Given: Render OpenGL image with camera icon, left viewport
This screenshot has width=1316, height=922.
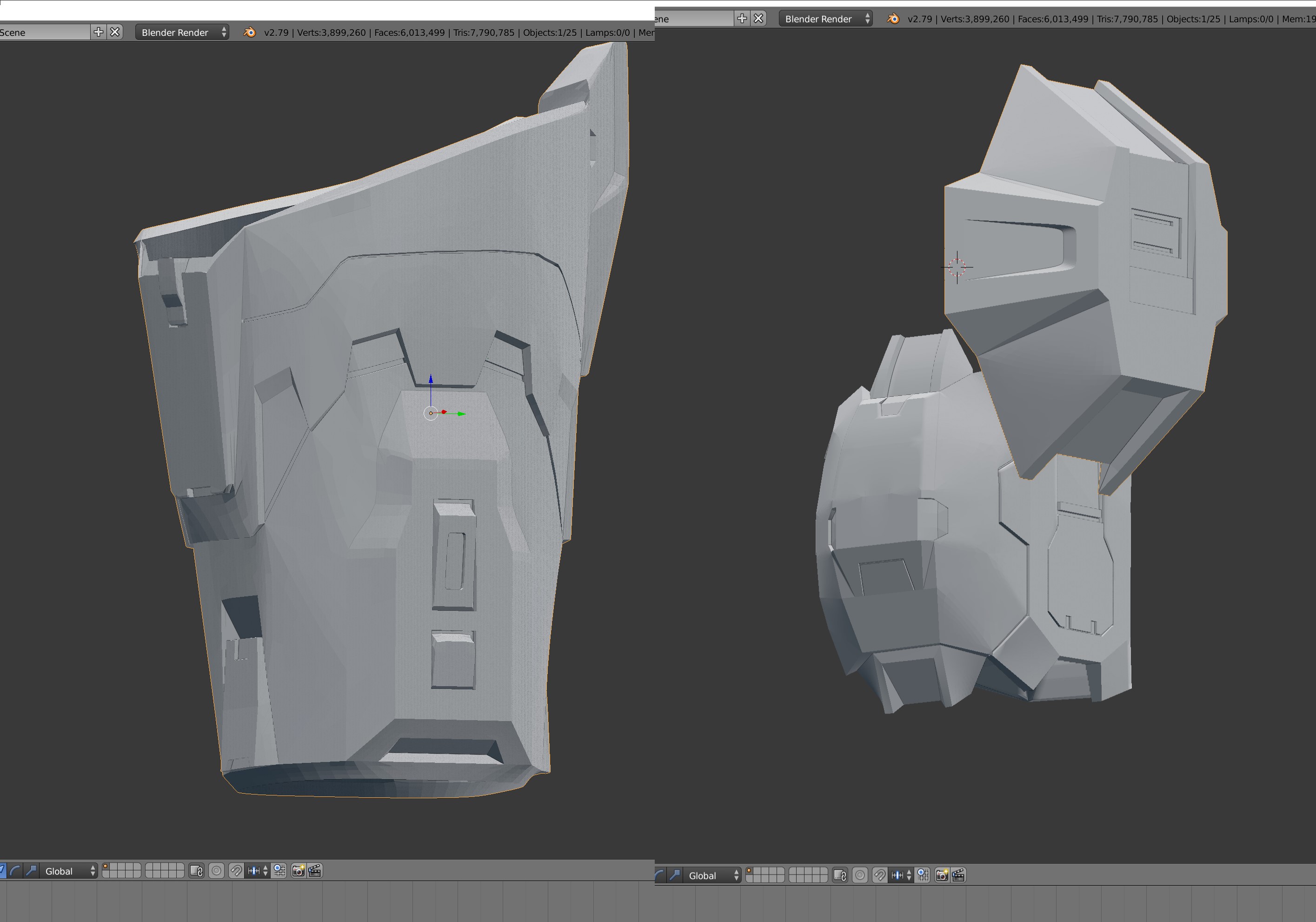Looking at the screenshot, I should click(298, 871).
